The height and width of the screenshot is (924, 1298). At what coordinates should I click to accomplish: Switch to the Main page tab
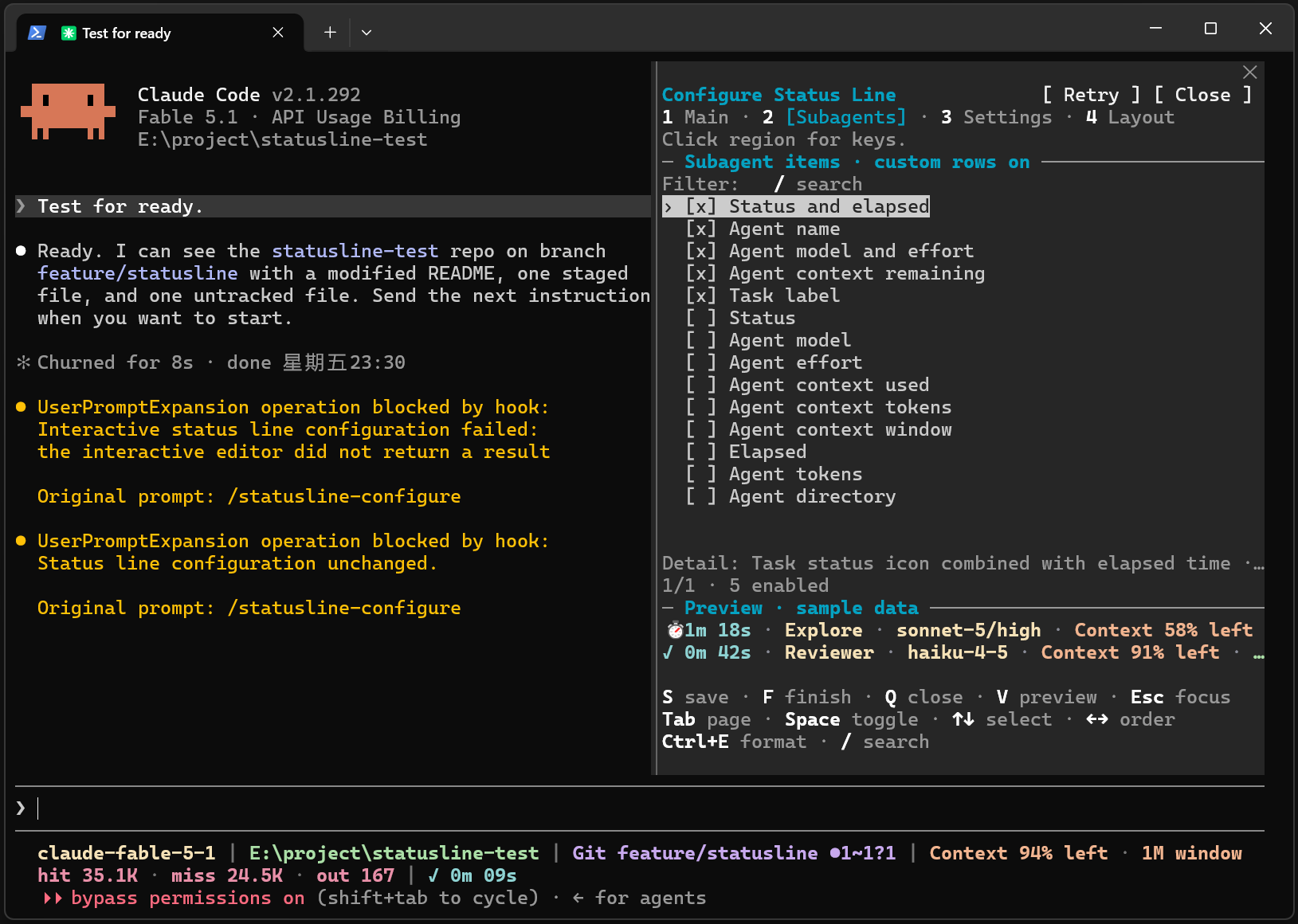point(696,117)
